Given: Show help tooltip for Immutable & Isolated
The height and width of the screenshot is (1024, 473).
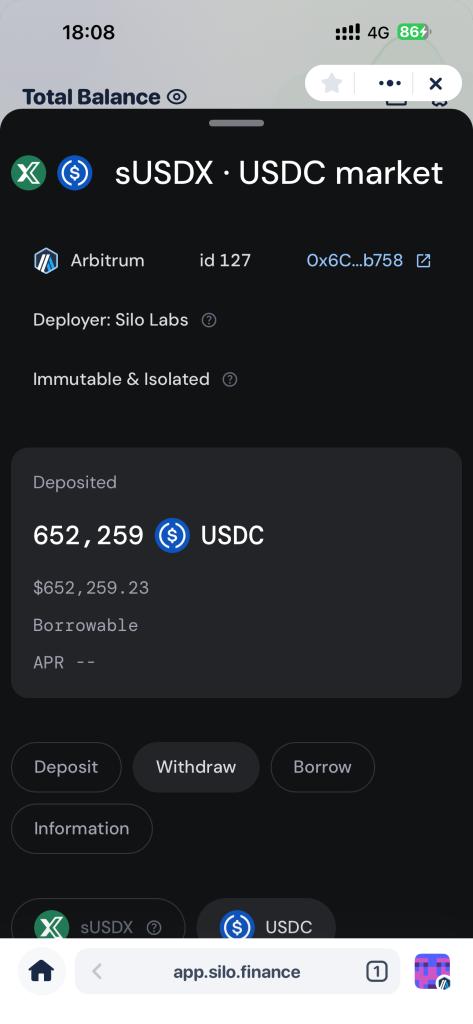Looking at the screenshot, I should pos(230,379).
